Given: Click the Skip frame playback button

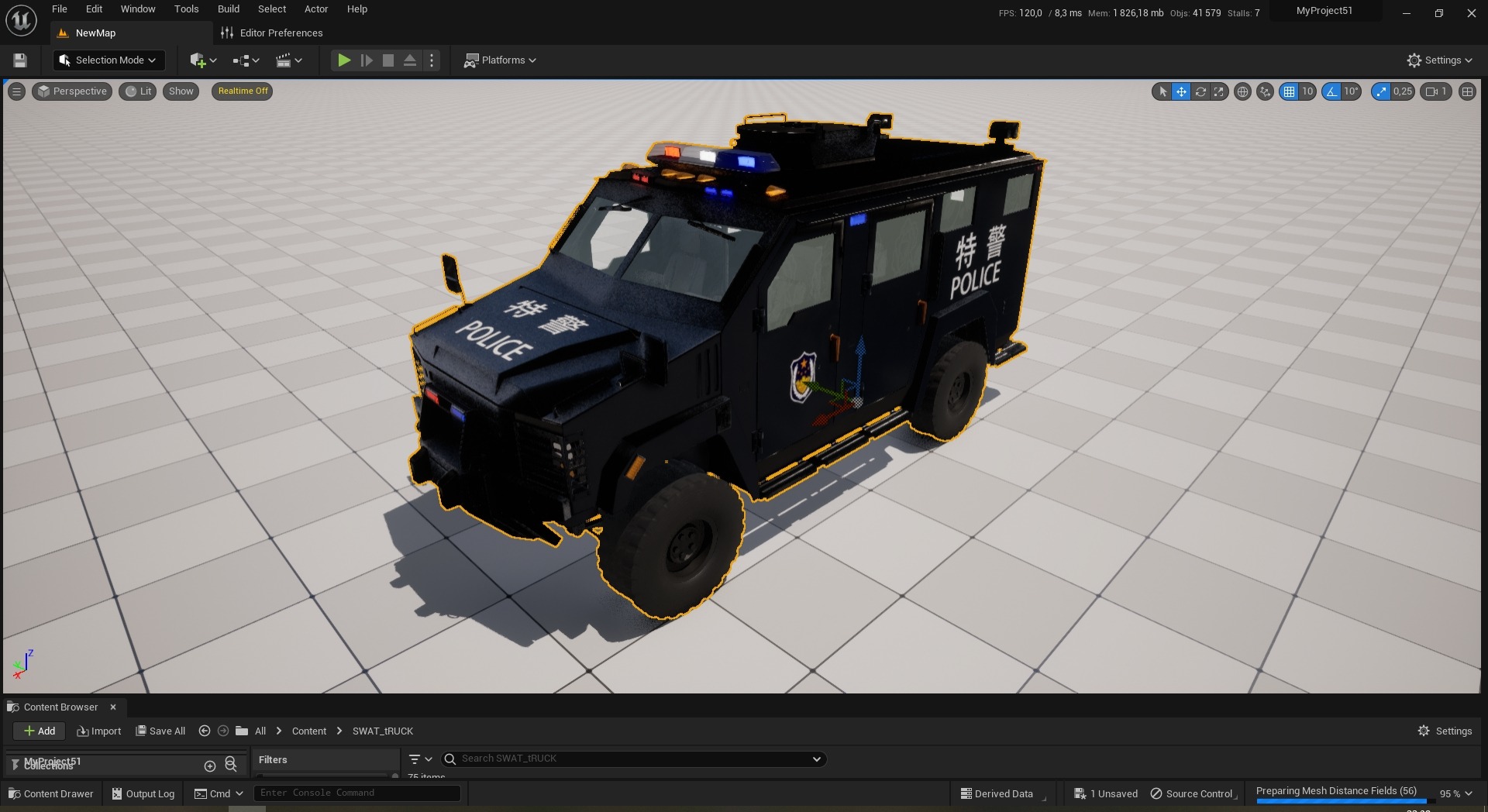Looking at the screenshot, I should (x=367, y=60).
